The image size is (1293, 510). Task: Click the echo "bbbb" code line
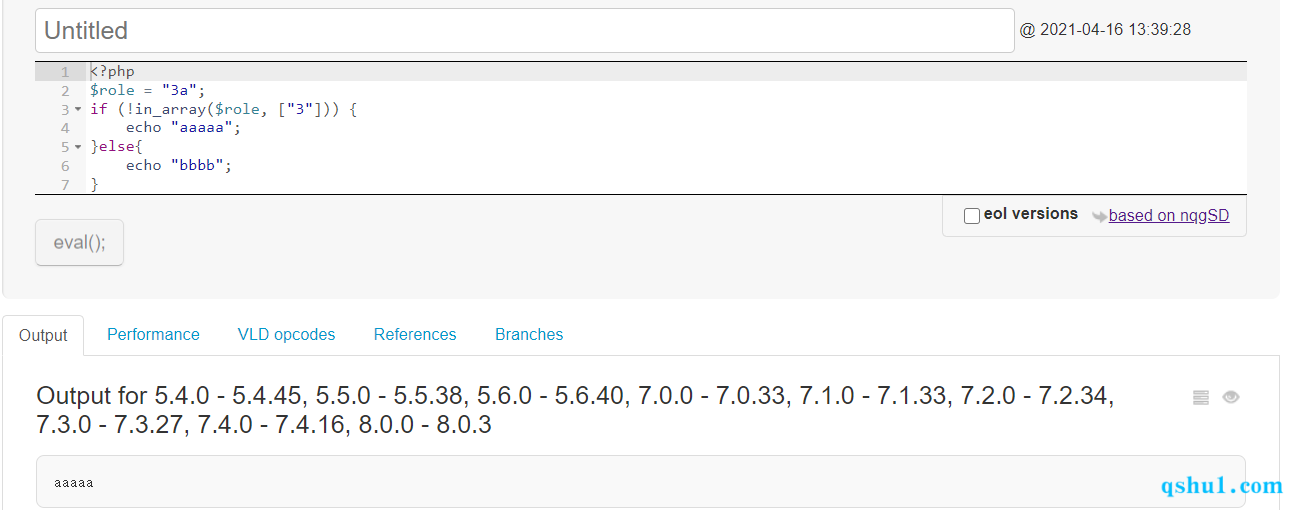pyautogui.click(x=178, y=166)
